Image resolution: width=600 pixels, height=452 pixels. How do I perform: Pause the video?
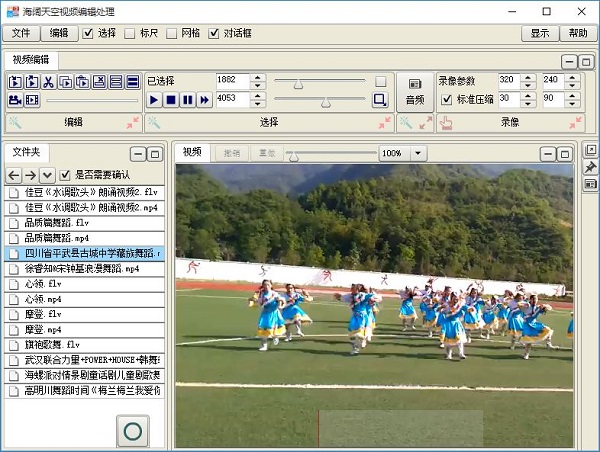[188, 100]
